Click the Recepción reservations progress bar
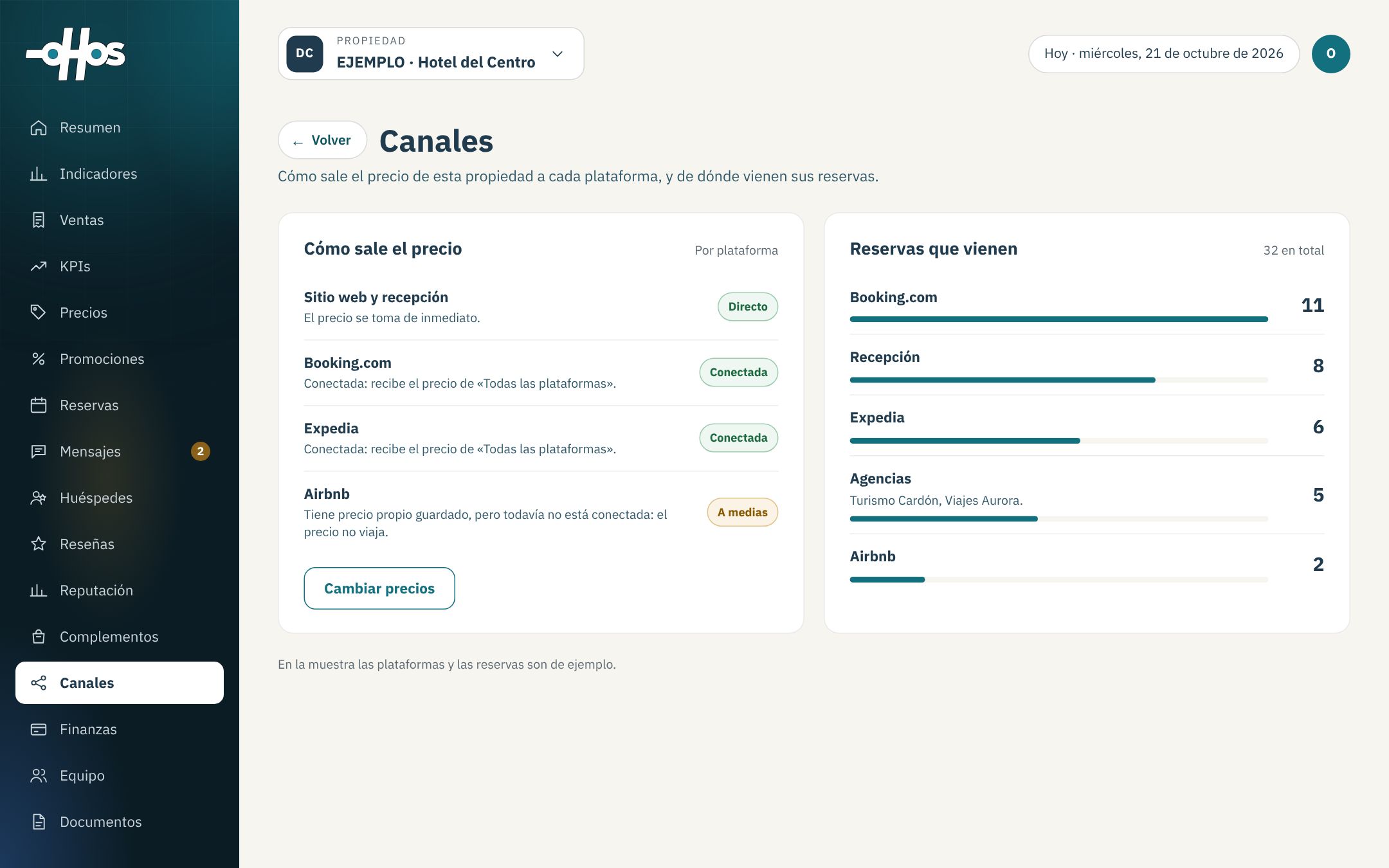Screen dimensions: 1389x868 [1059, 380]
